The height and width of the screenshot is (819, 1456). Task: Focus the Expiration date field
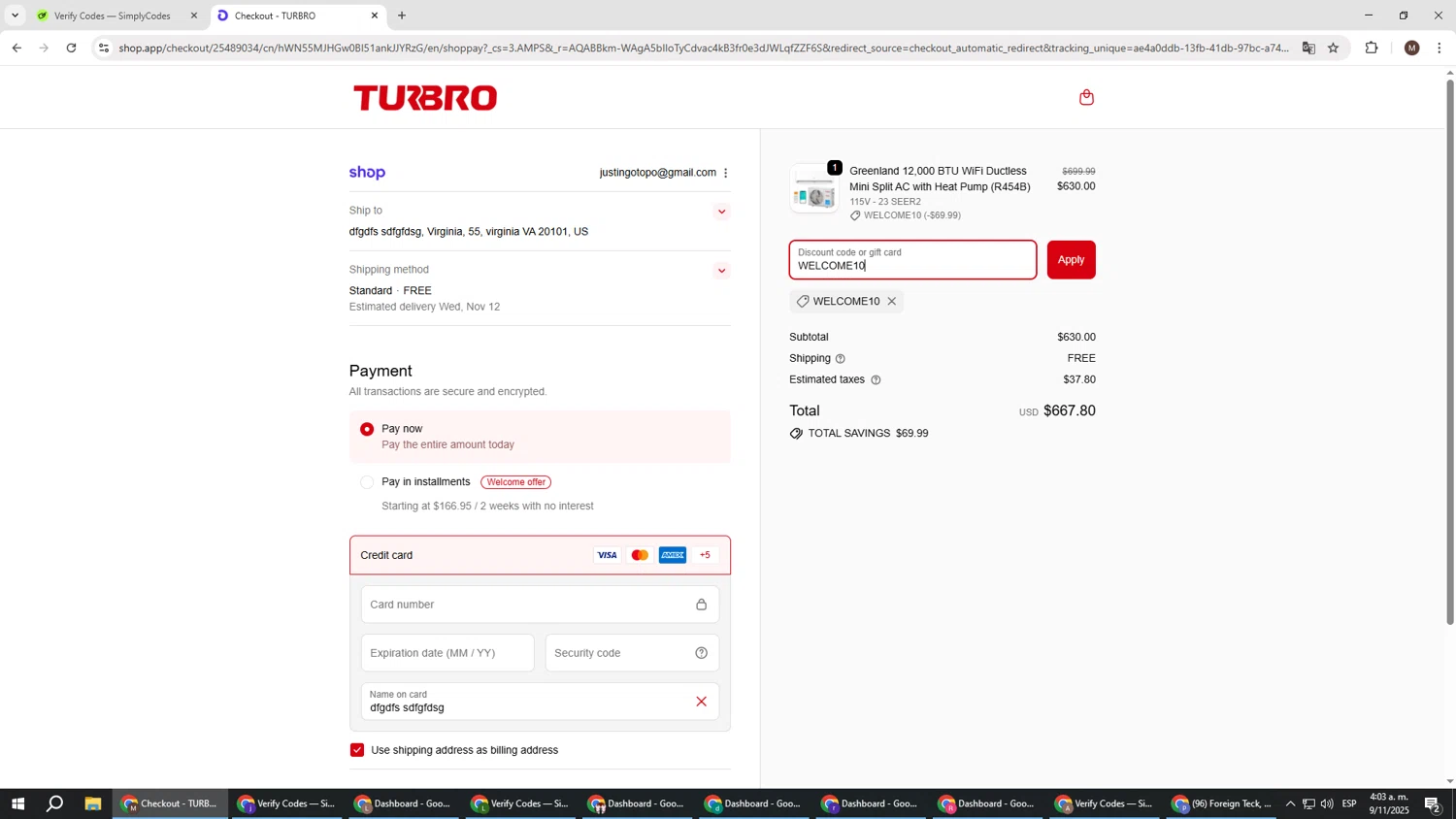[x=447, y=653]
